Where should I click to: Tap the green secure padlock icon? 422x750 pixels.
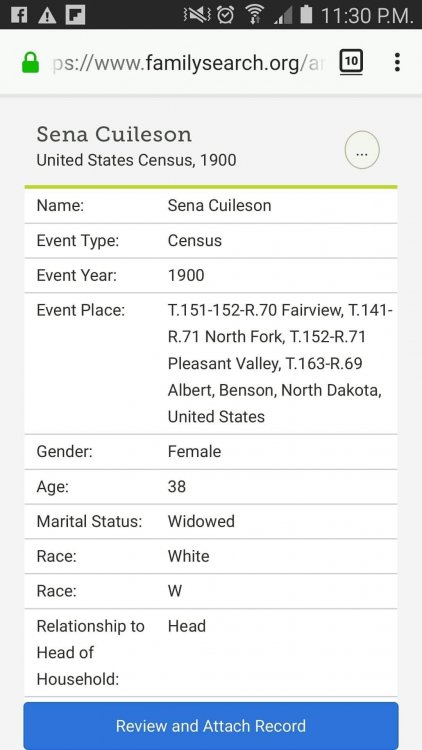(x=31, y=63)
